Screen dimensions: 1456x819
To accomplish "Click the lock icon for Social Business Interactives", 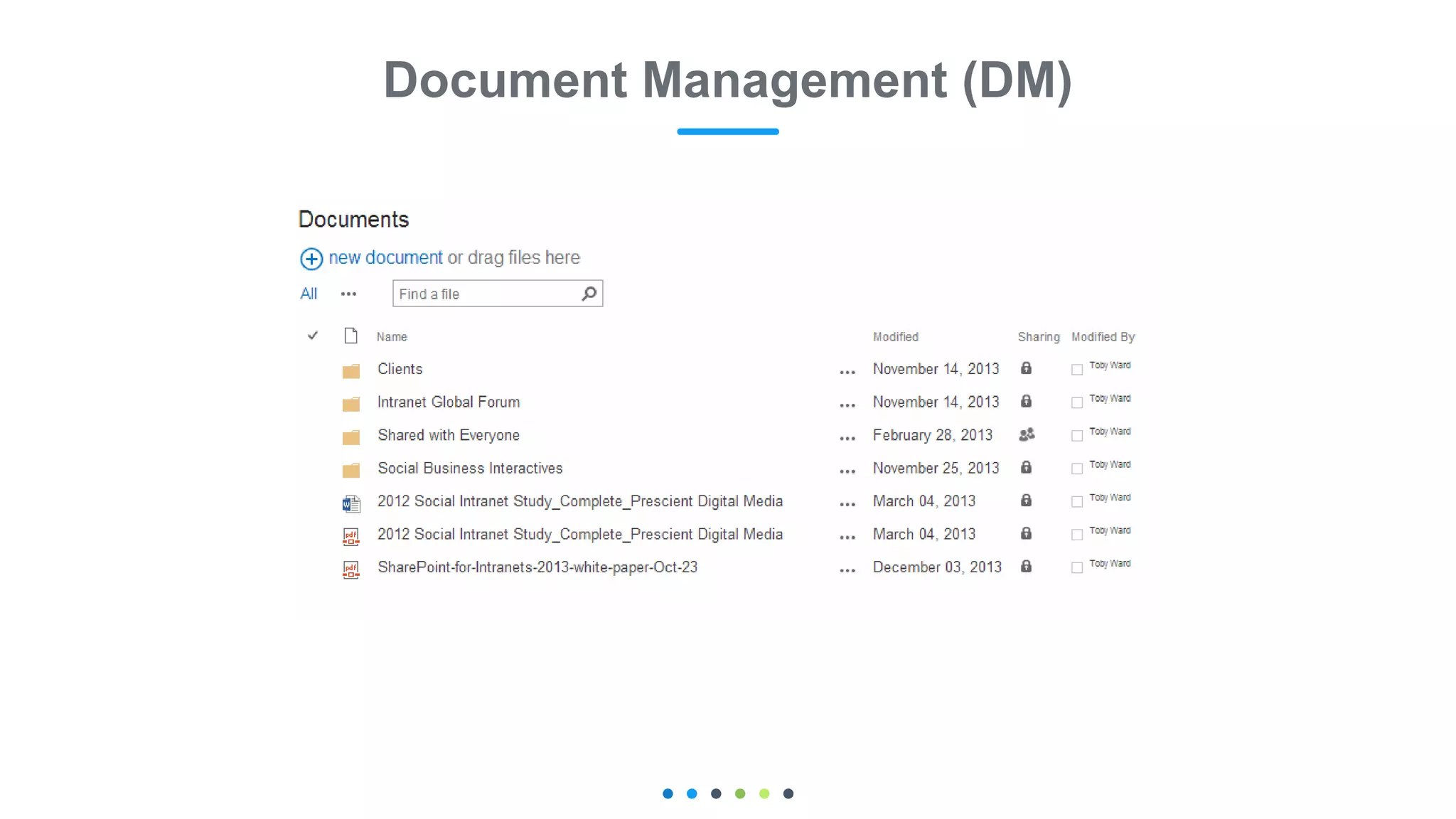I will [x=1026, y=467].
